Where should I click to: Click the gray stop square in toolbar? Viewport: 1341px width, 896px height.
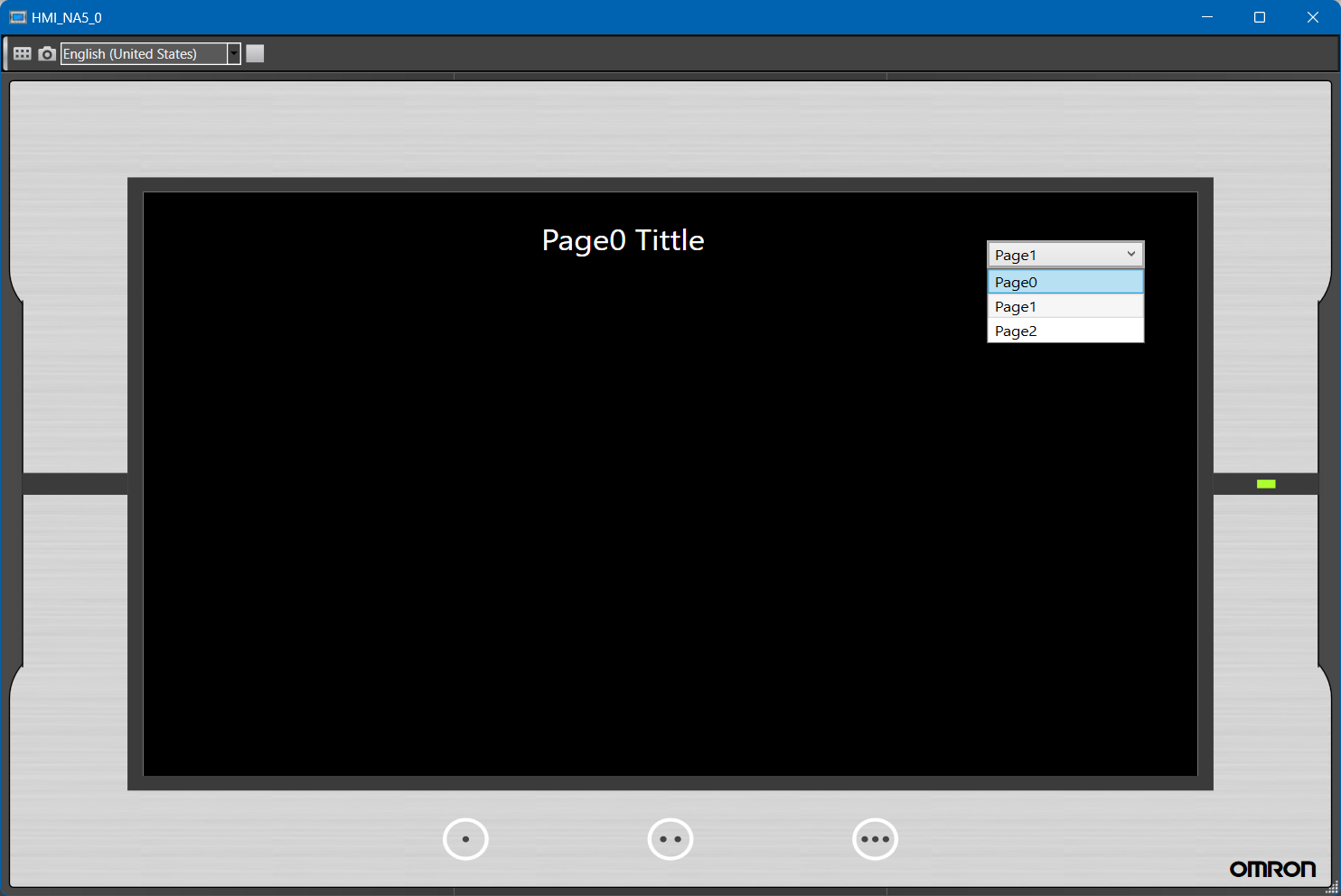pyautogui.click(x=255, y=54)
